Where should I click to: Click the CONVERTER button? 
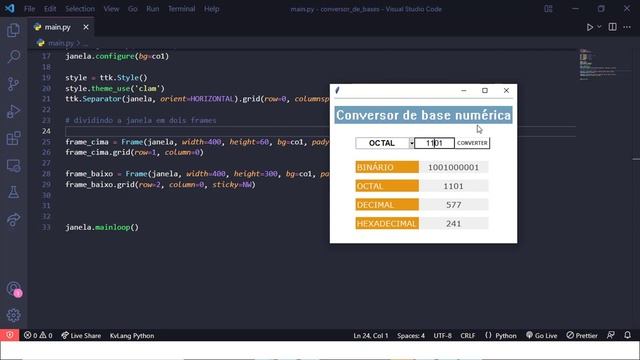472,143
